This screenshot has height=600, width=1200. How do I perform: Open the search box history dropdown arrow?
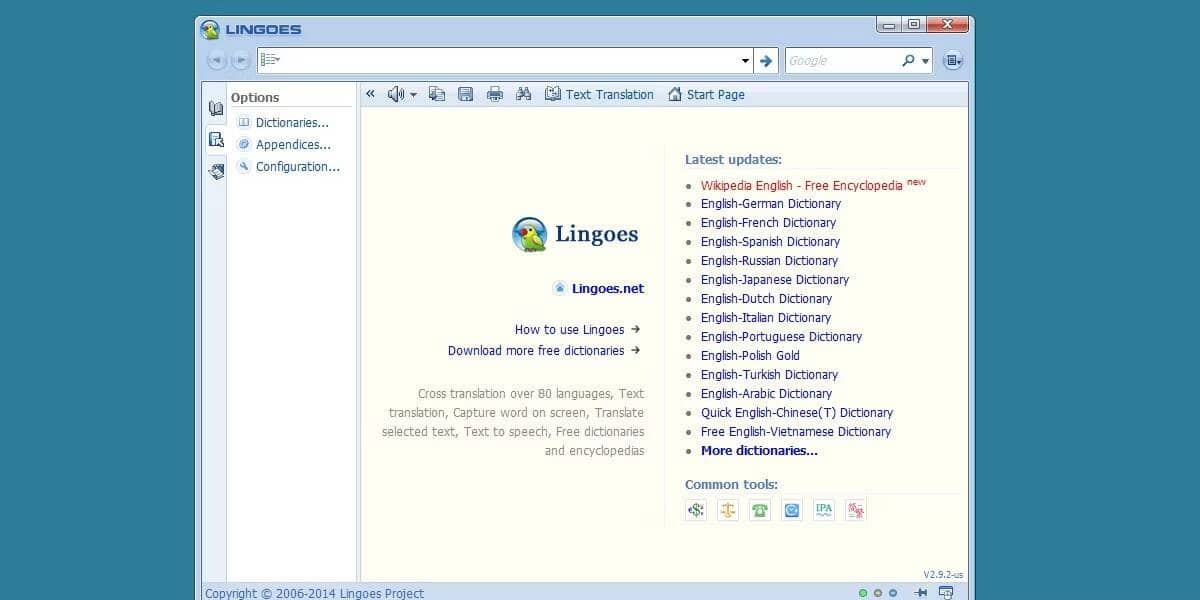tap(746, 61)
